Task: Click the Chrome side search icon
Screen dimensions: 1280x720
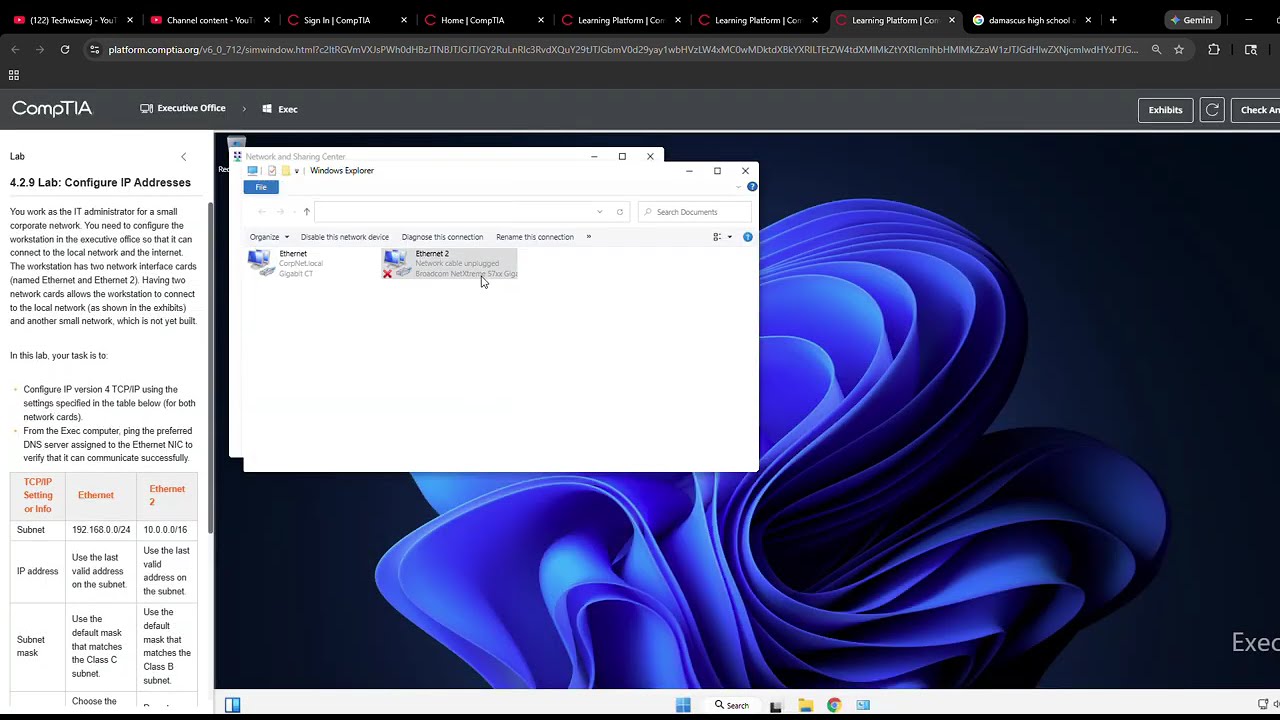Action: tap(1251, 49)
